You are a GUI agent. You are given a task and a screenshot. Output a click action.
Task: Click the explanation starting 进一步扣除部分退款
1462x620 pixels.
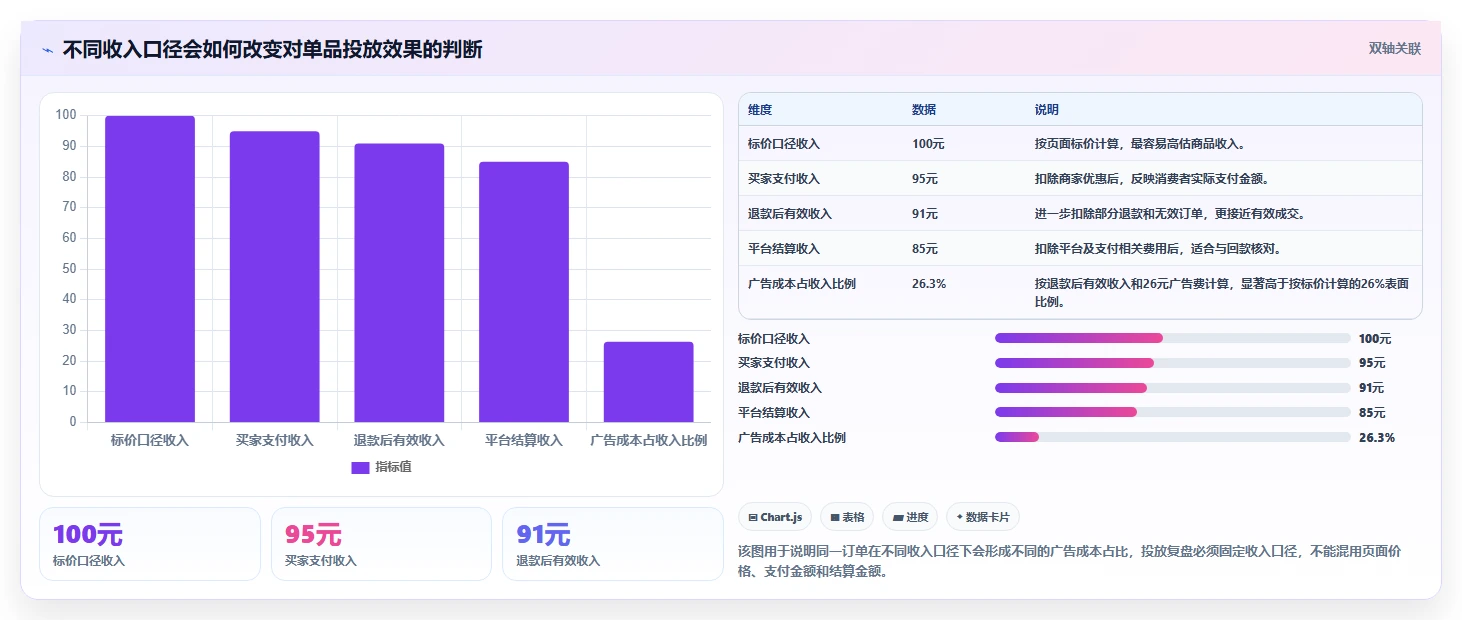[x=1170, y=214]
